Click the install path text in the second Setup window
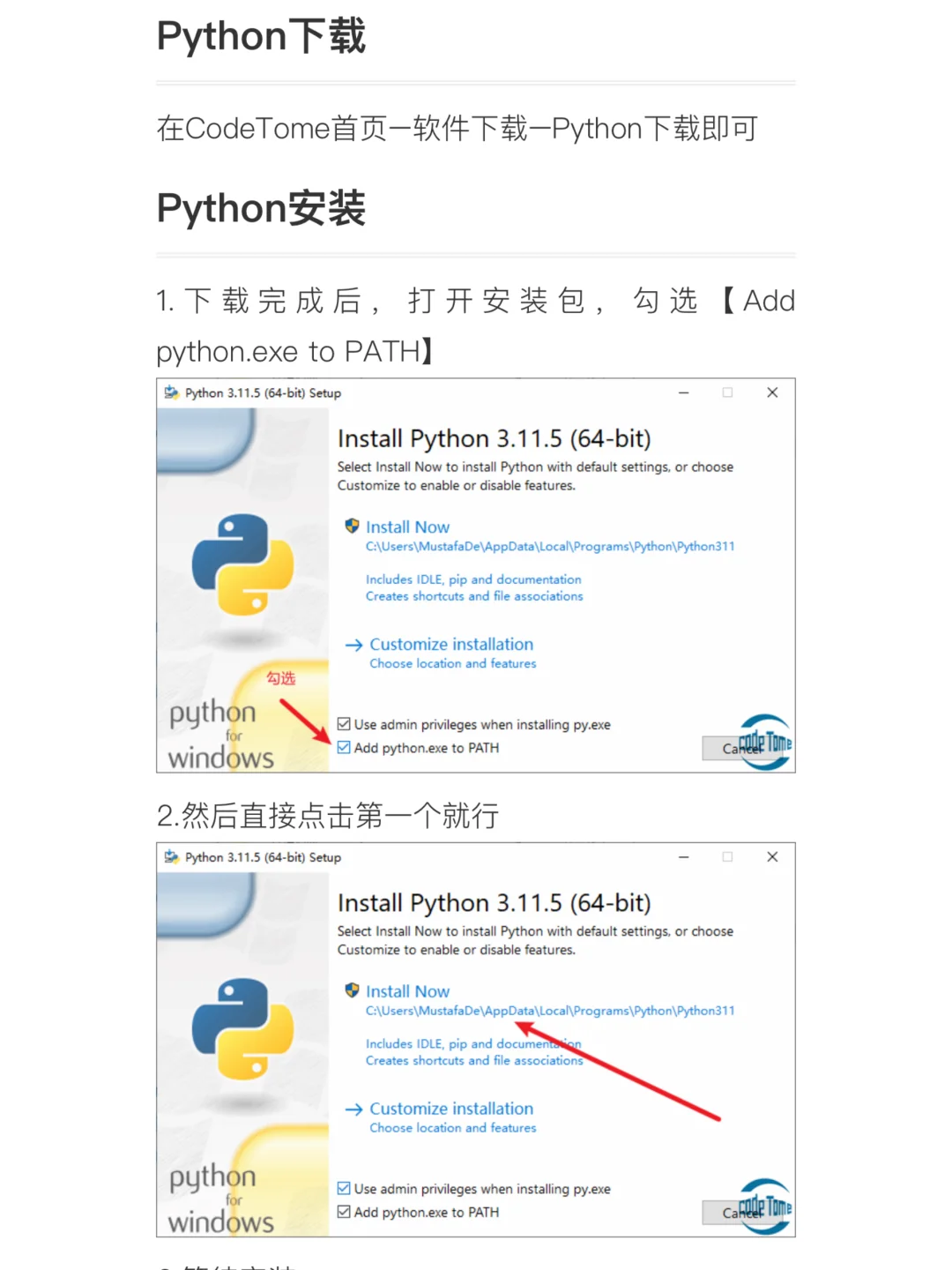952x1270 pixels. pos(550,1011)
